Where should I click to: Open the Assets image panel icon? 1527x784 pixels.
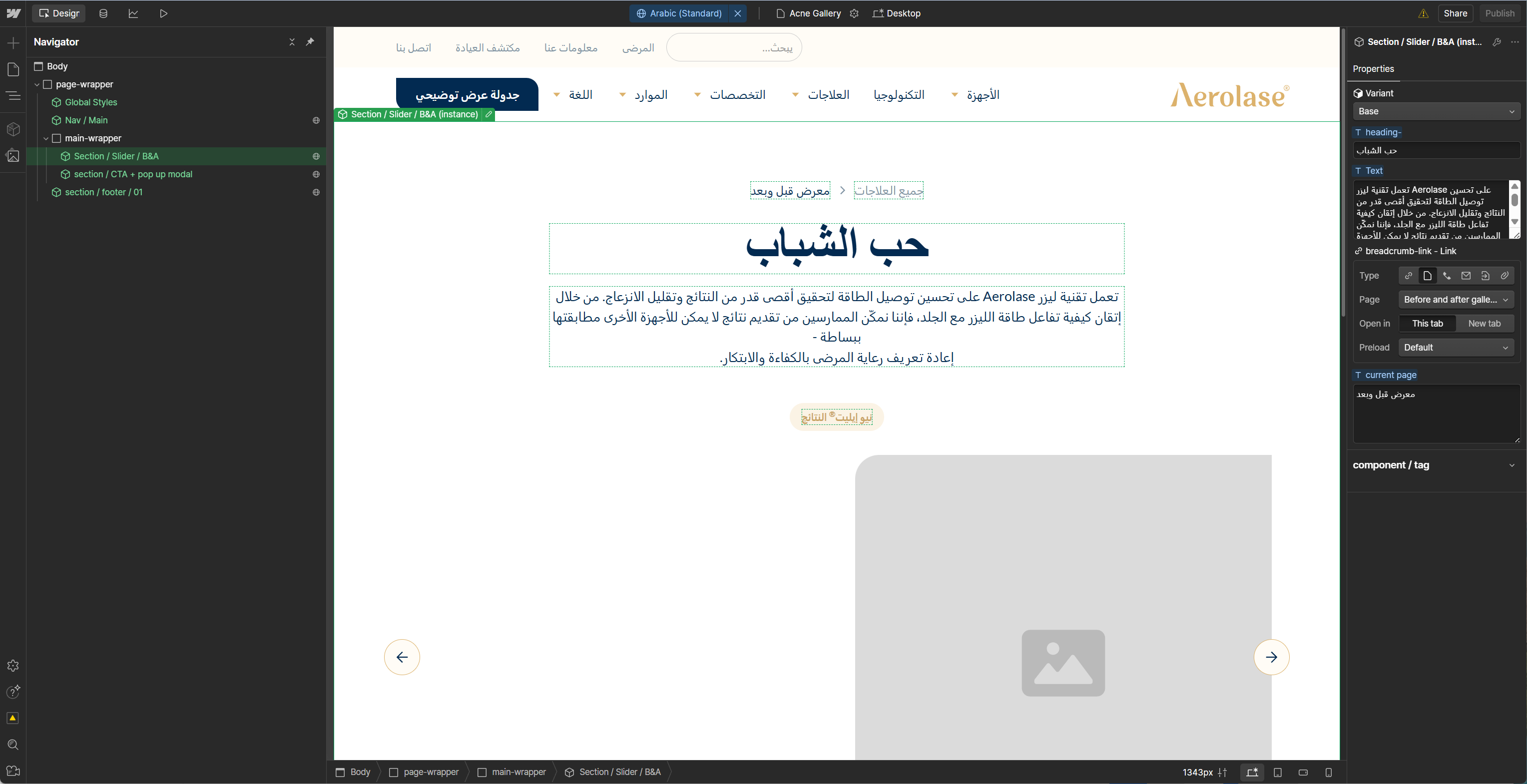click(13, 156)
